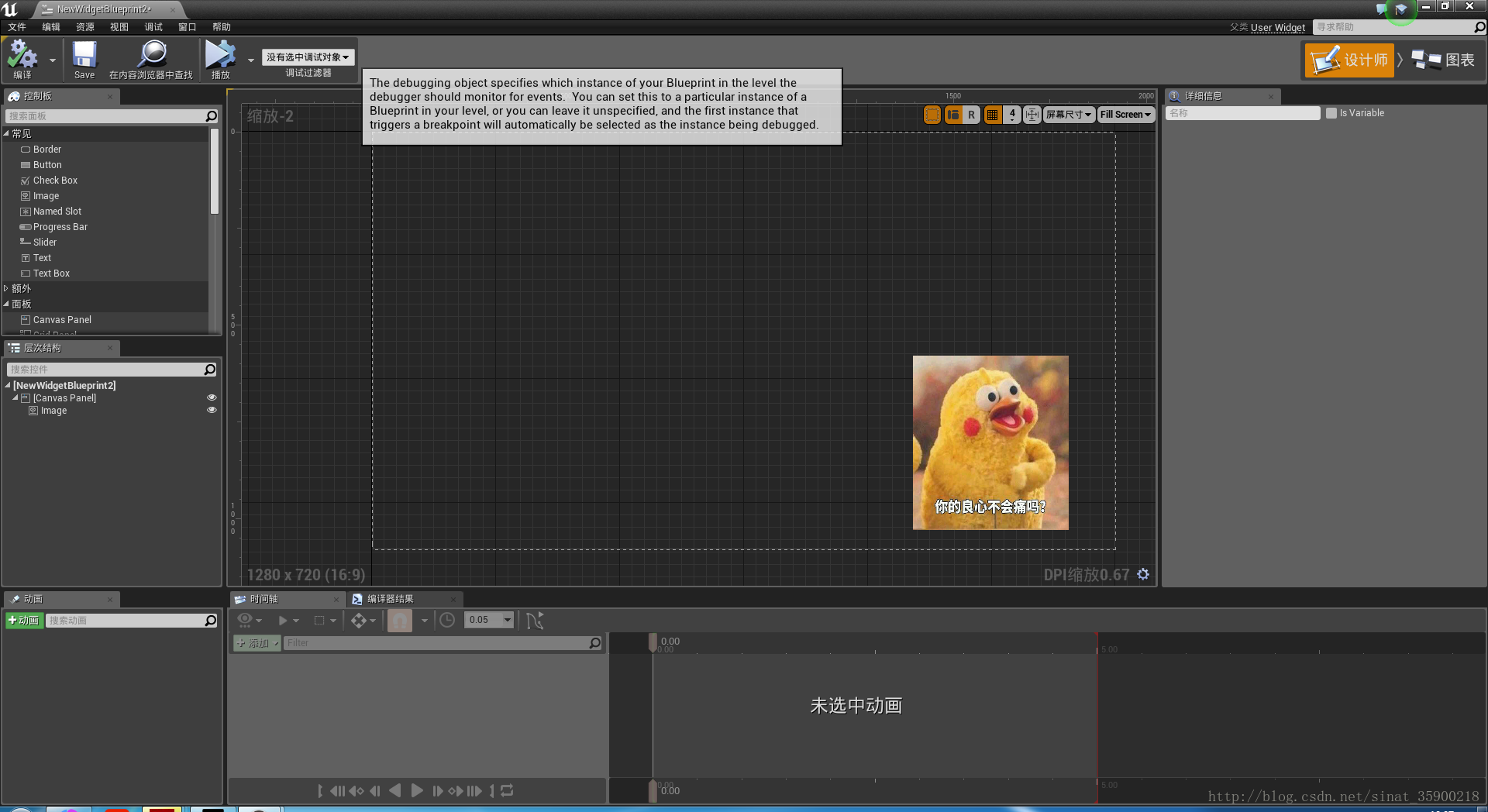
Task: Open the 文件 menu
Action: [17, 27]
